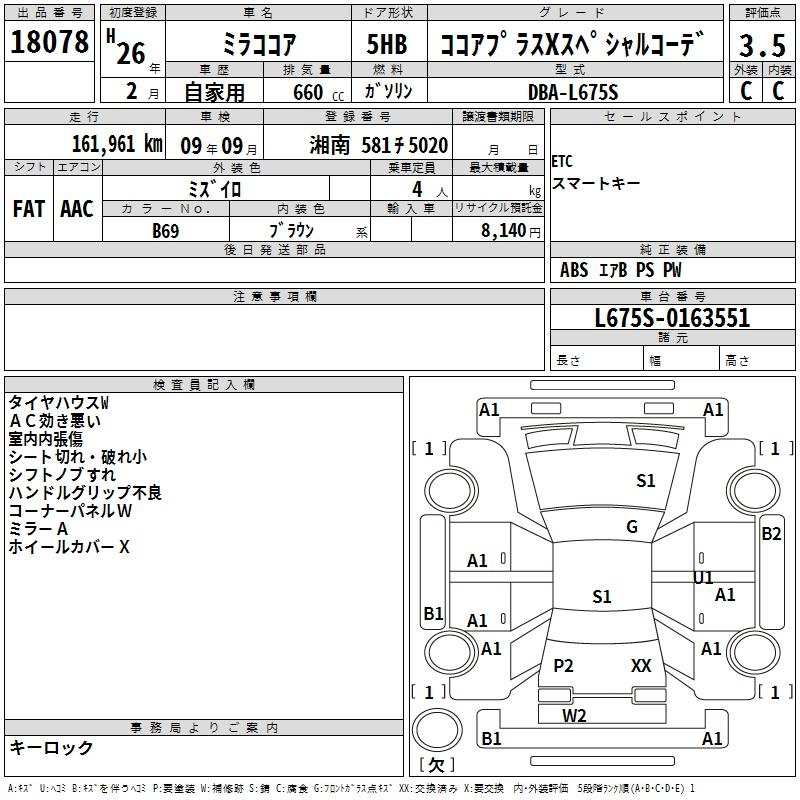
Task: Select the XX damage marker on the diagram
Action: tap(641, 665)
